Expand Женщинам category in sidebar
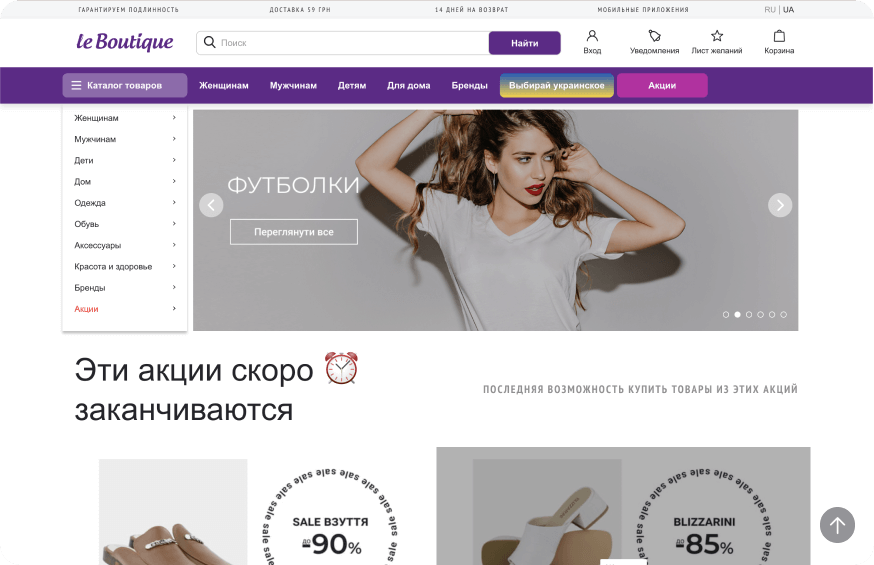The width and height of the screenshot is (874, 565). coord(125,118)
